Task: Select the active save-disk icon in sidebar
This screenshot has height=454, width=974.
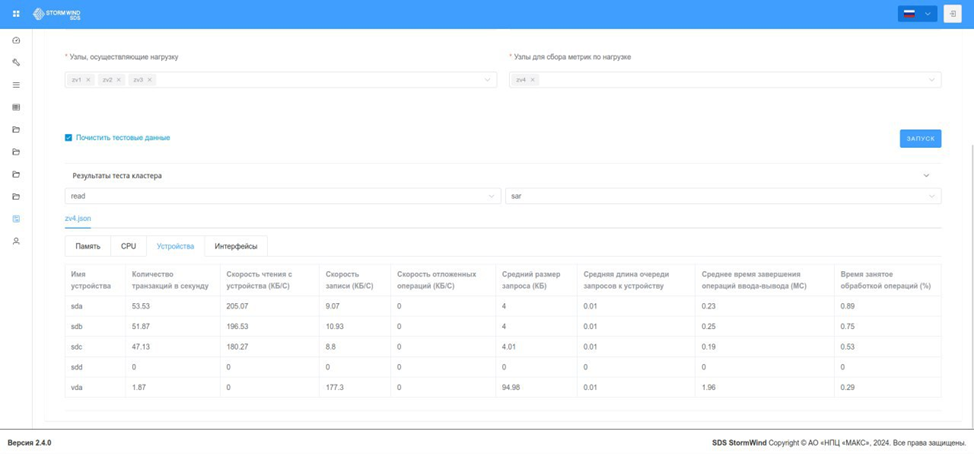Action: [x=16, y=219]
